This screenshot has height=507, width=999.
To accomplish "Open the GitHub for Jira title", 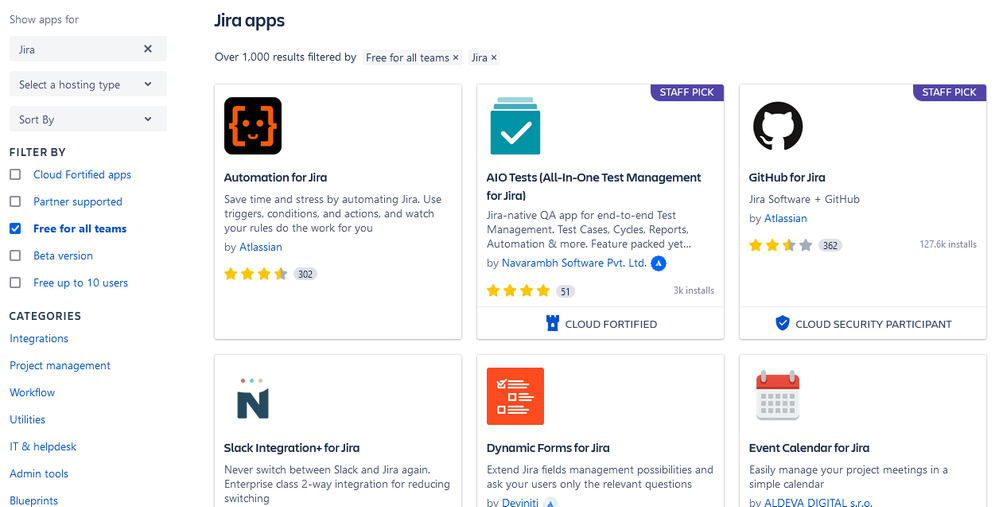I will (x=787, y=178).
